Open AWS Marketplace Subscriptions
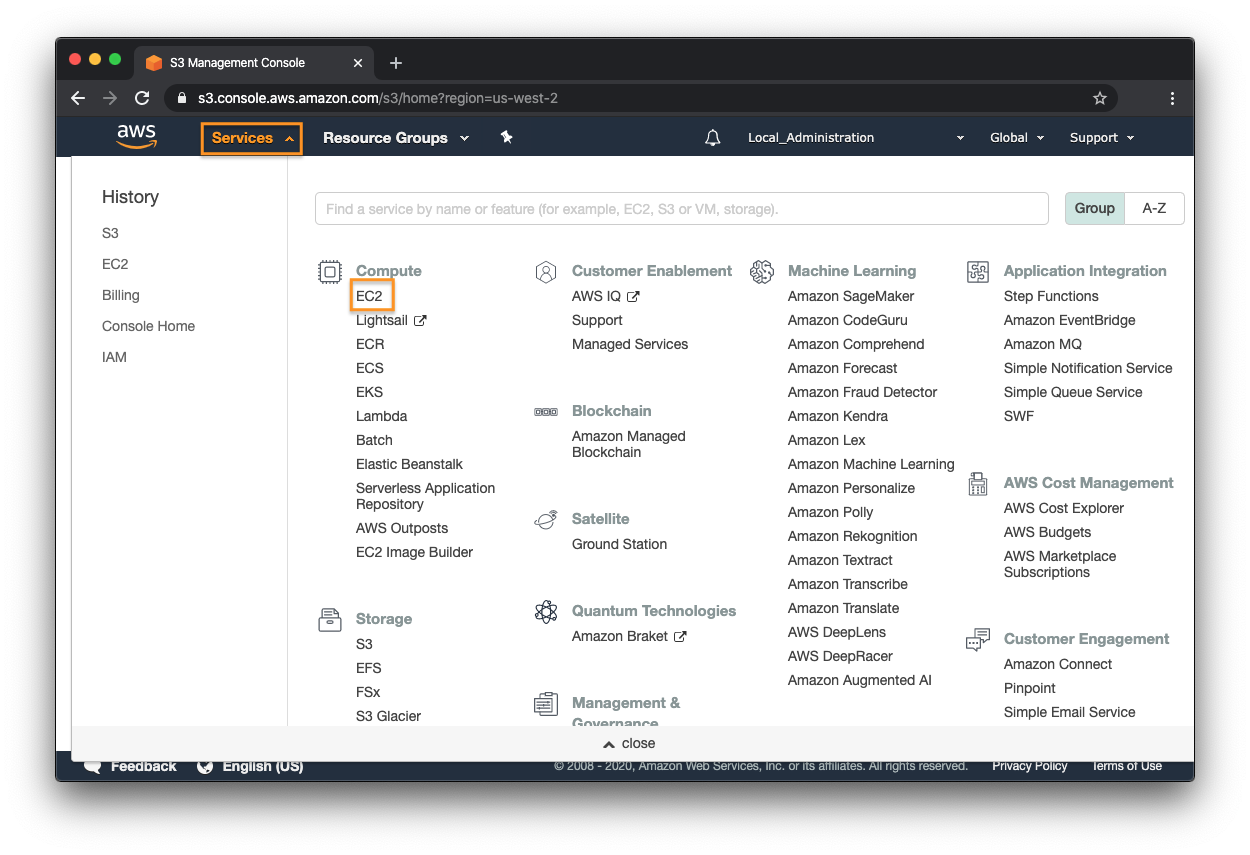Viewport: 1250px width, 855px height. (1060, 564)
